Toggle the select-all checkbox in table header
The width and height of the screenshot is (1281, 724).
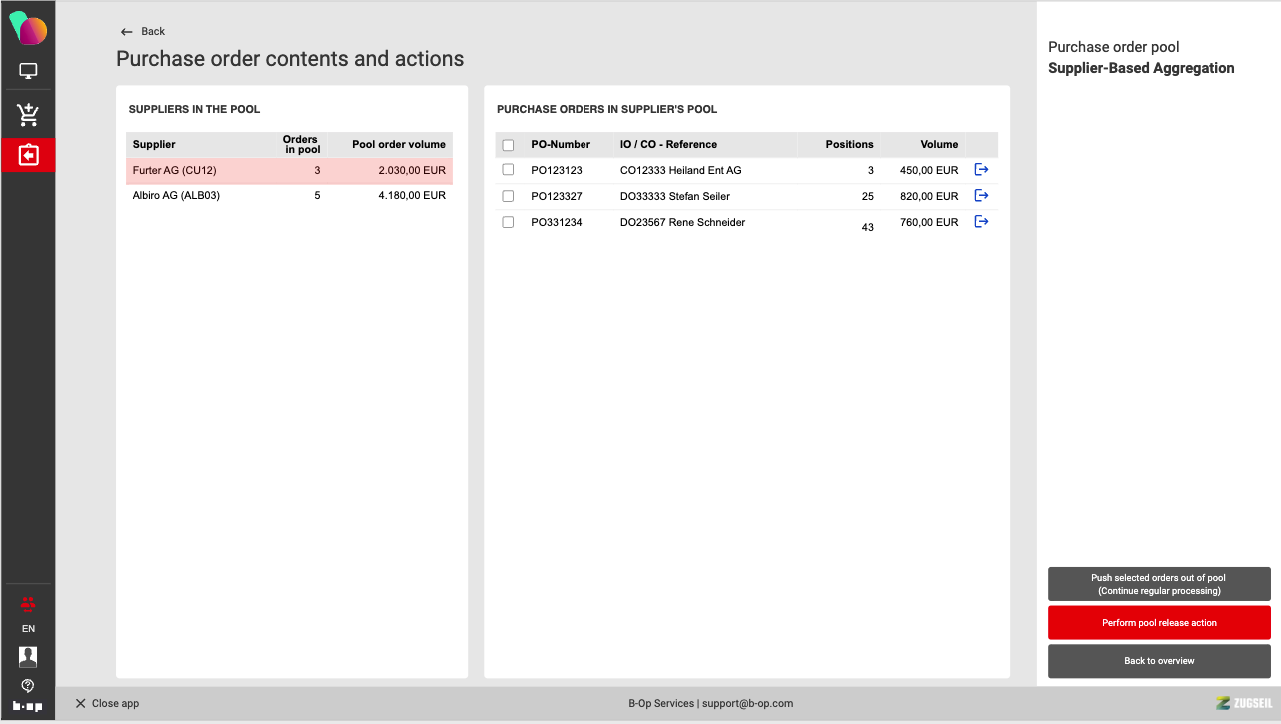508,145
